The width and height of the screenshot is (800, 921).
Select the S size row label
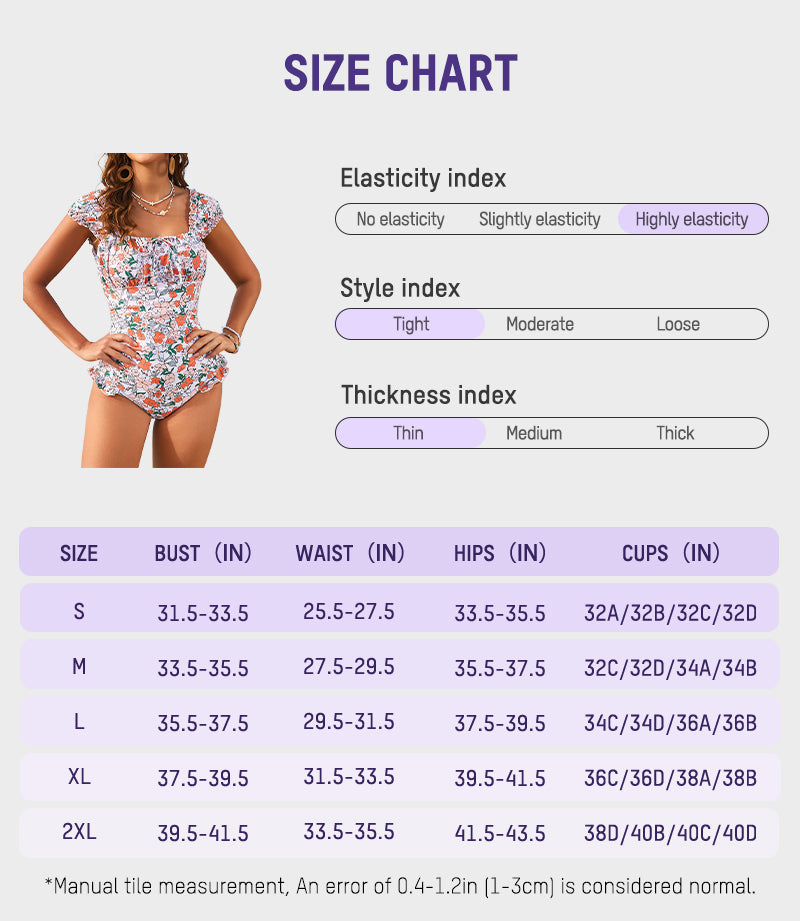[79, 610]
